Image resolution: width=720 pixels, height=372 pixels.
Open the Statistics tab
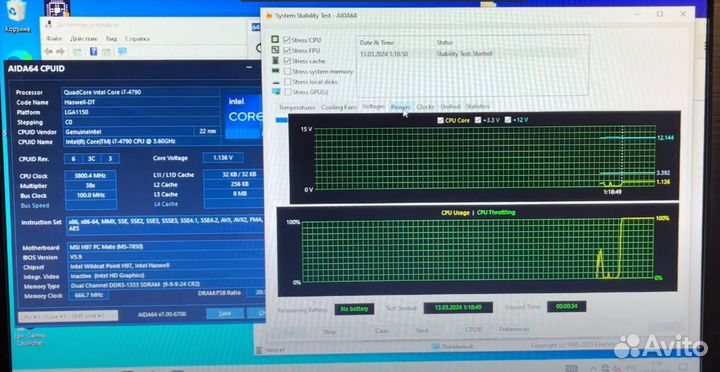(478, 107)
